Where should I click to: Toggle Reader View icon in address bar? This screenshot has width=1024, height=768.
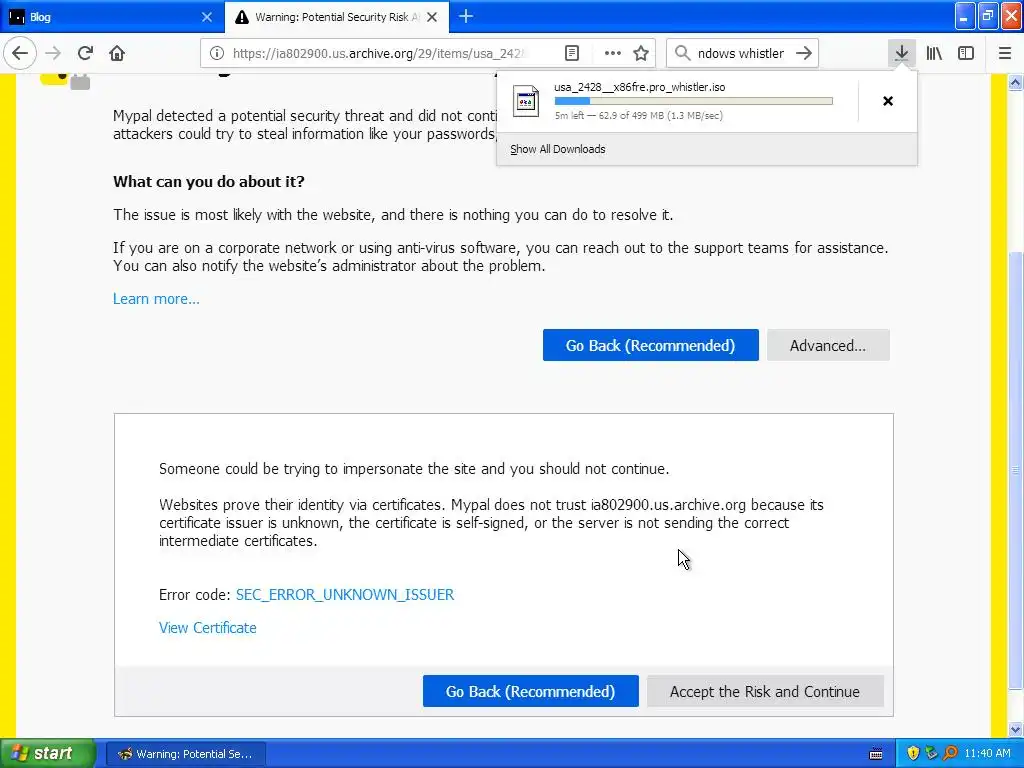[572, 53]
